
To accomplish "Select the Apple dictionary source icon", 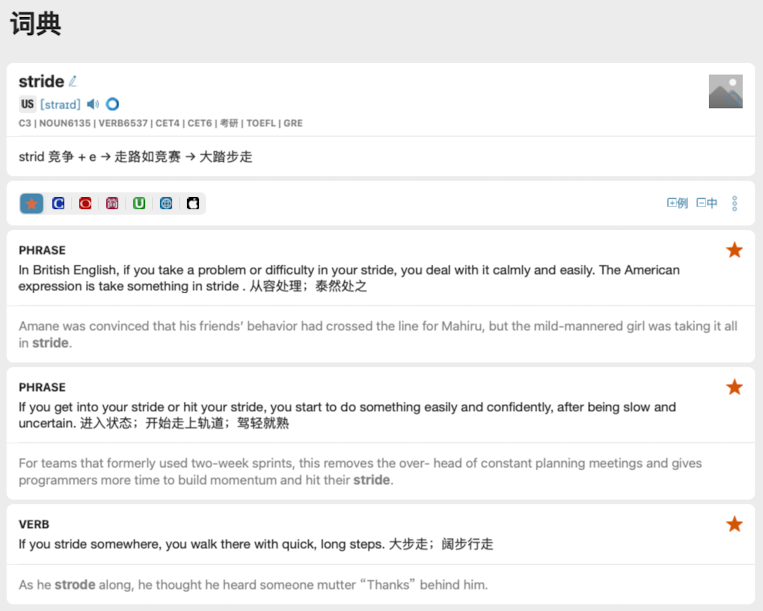I will tap(193, 204).
